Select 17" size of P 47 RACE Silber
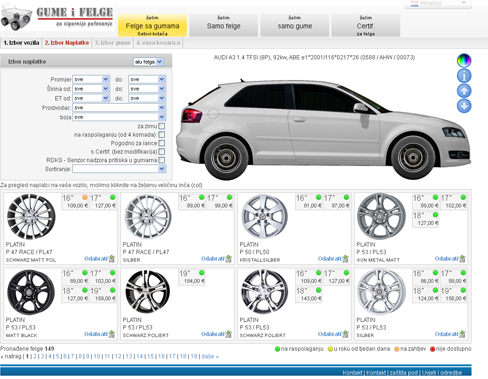This screenshot has width=488, height=379. [x=219, y=202]
